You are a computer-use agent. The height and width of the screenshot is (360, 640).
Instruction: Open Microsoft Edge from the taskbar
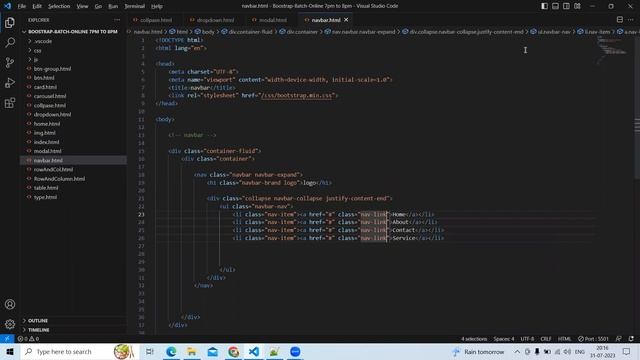coord(171,351)
